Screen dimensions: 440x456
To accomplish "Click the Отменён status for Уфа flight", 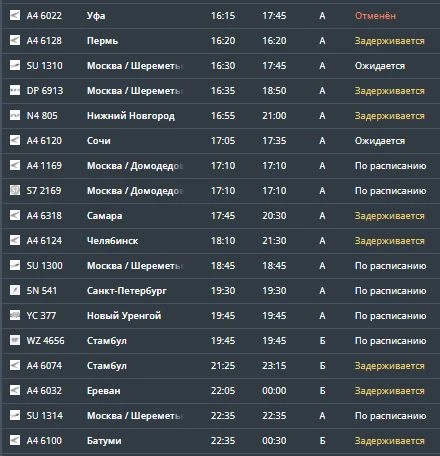I will click(x=375, y=16).
